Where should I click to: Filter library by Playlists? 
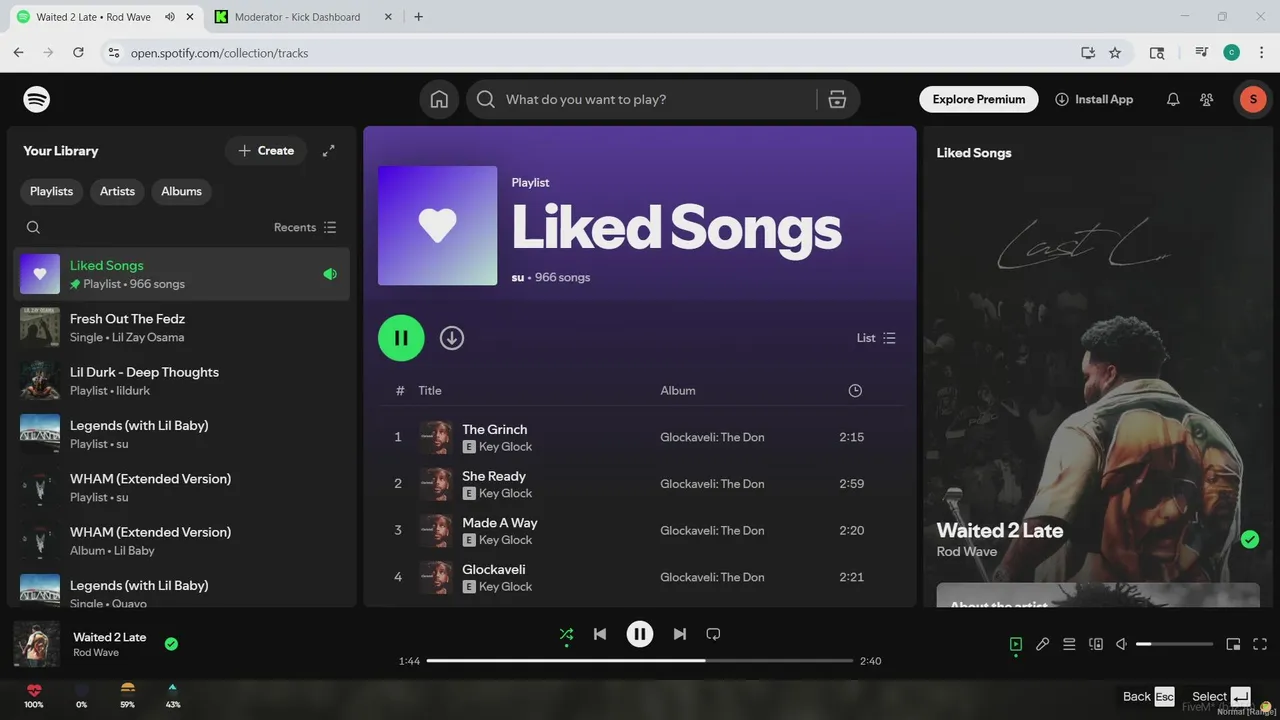point(51,191)
